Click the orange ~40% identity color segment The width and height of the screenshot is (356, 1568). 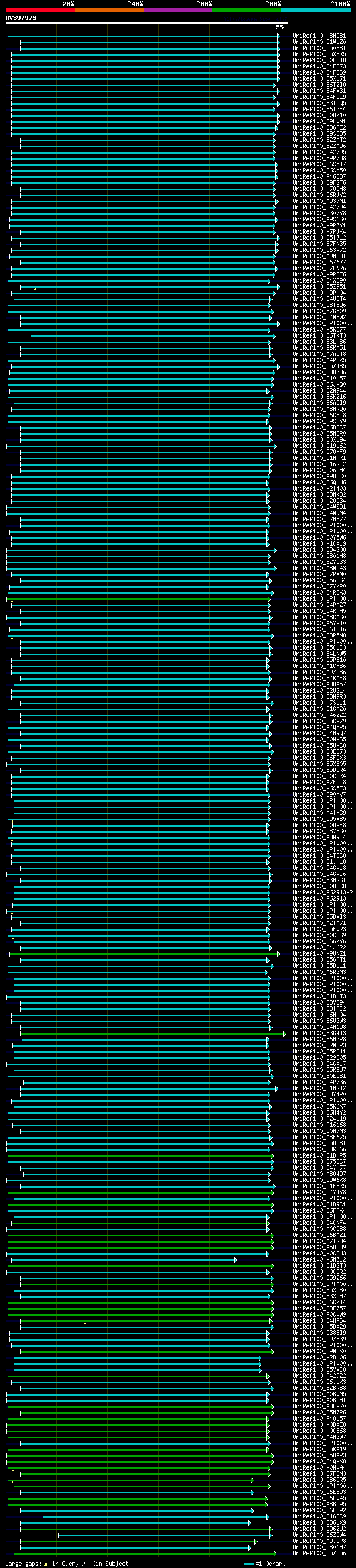pyautogui.click(x=109, y=11)
